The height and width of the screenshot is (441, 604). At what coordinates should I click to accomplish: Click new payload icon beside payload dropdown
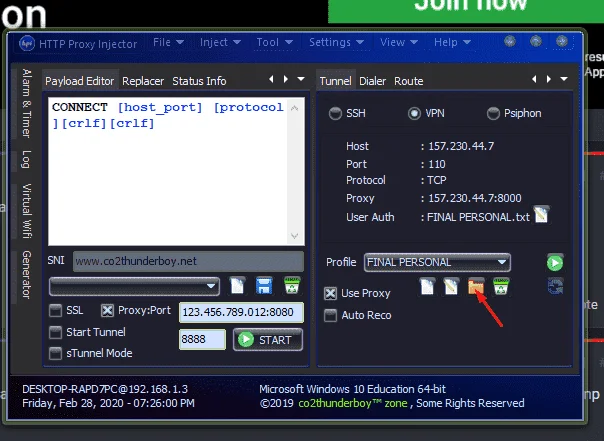pyautogui.click(x=237, y=286)
